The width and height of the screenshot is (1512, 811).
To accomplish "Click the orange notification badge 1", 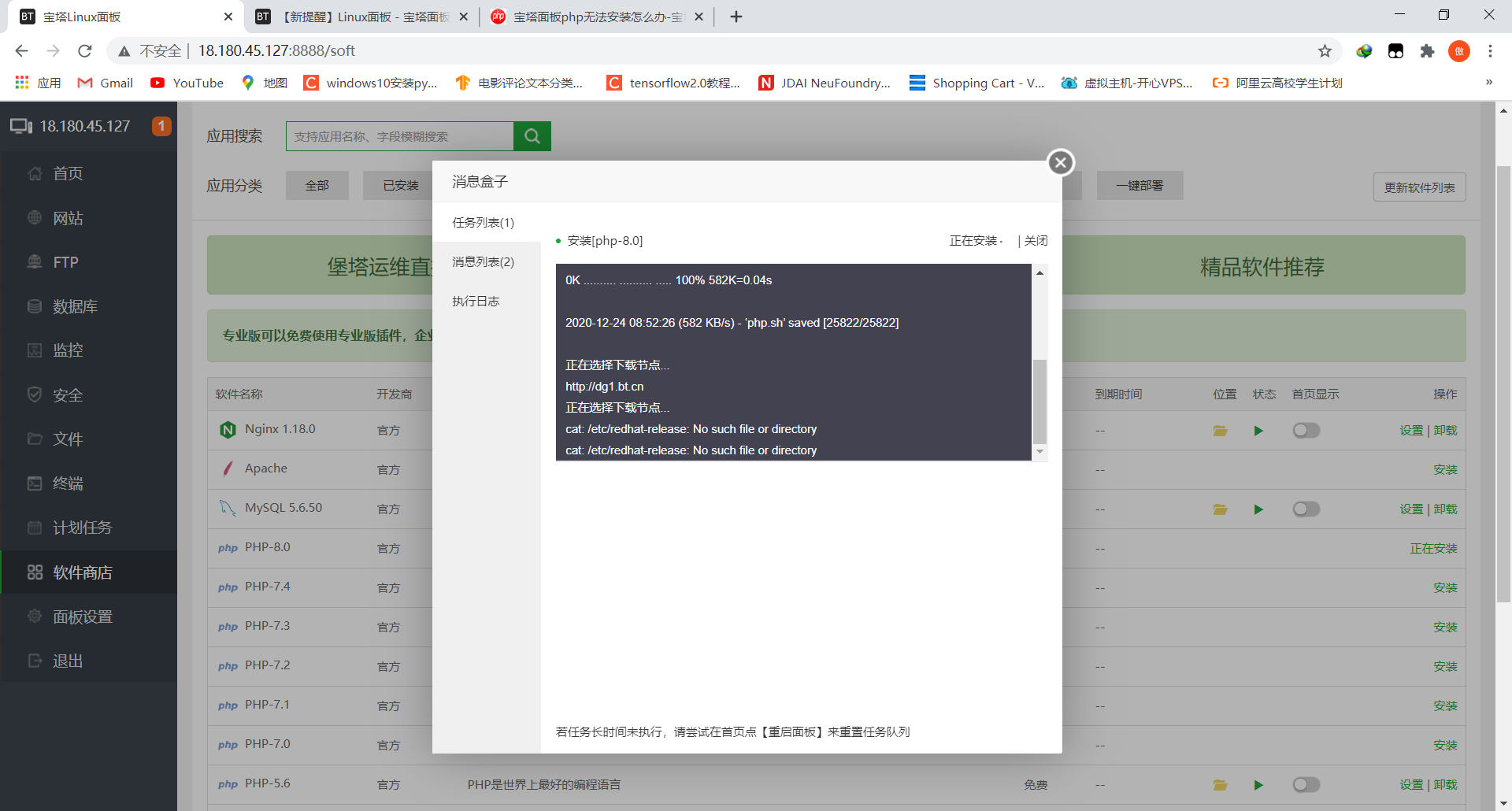I will 161,126.
